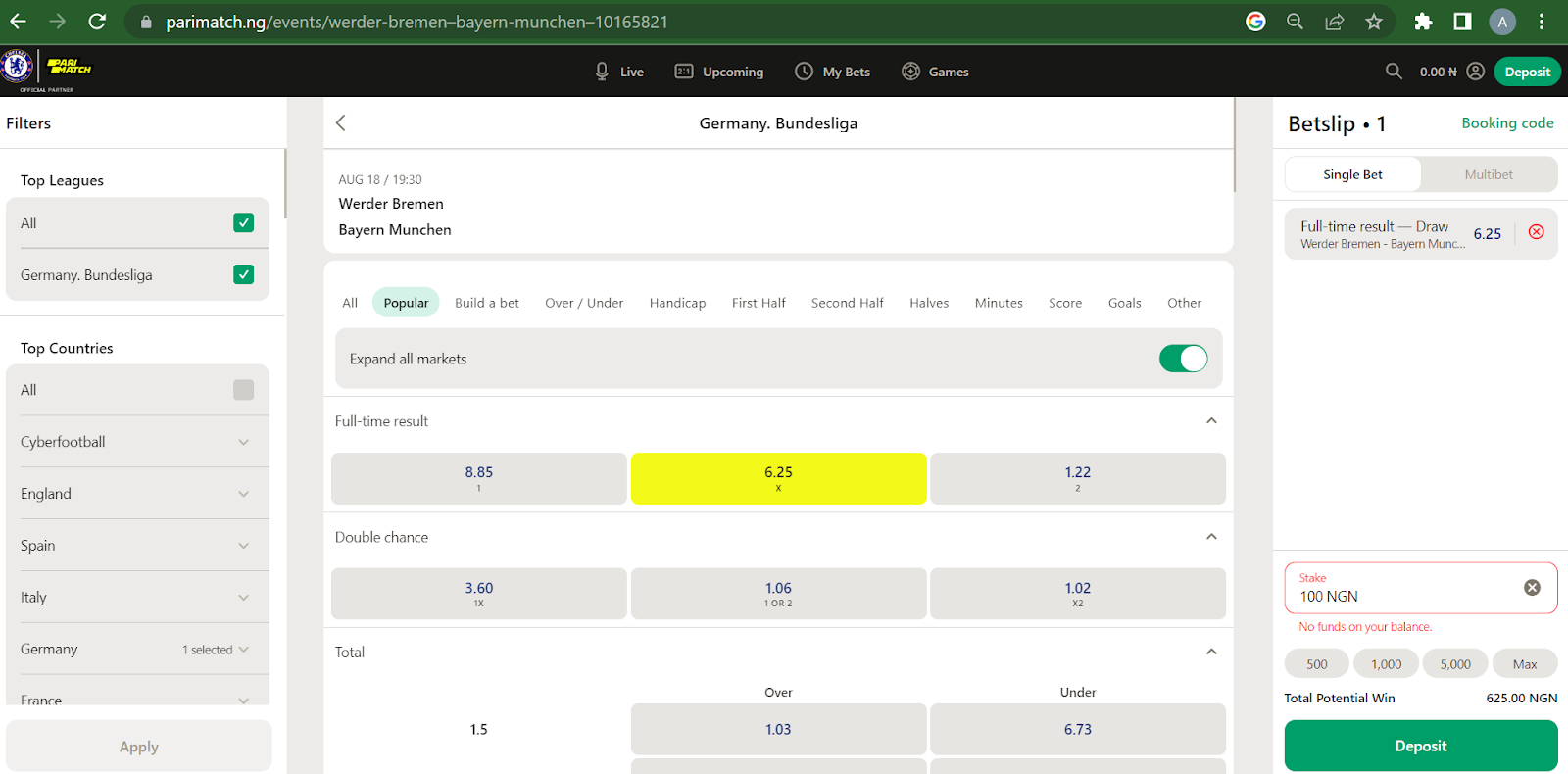Open the browser side panel icon
Screen dimensions: 1568x774
click(x=1462, y=22)
